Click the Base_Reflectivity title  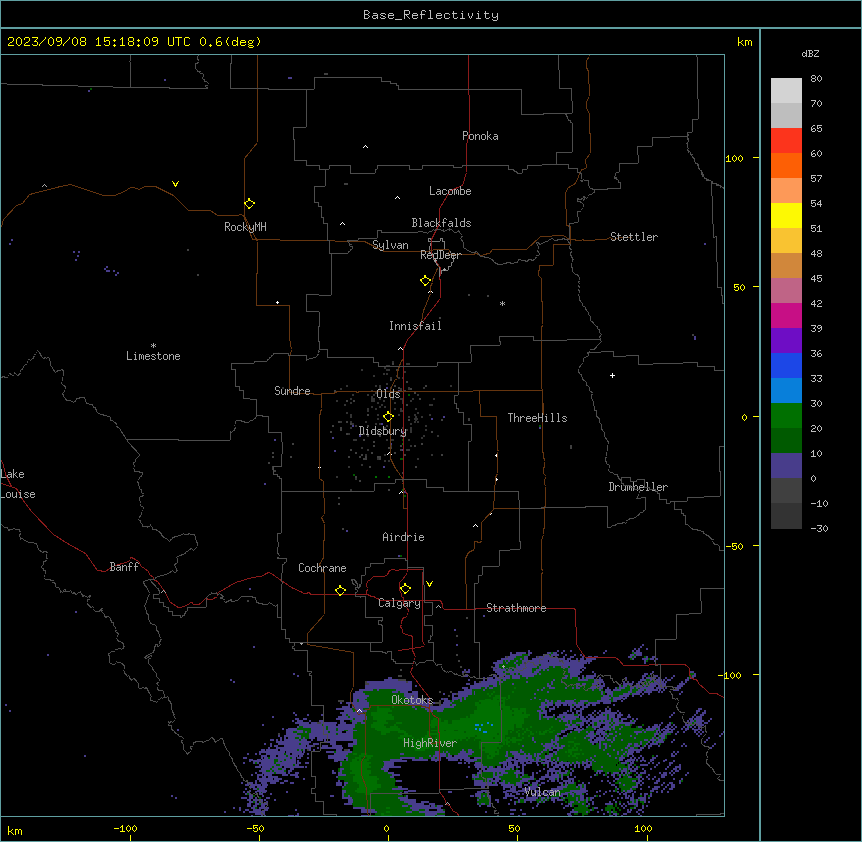pos(431,15)
